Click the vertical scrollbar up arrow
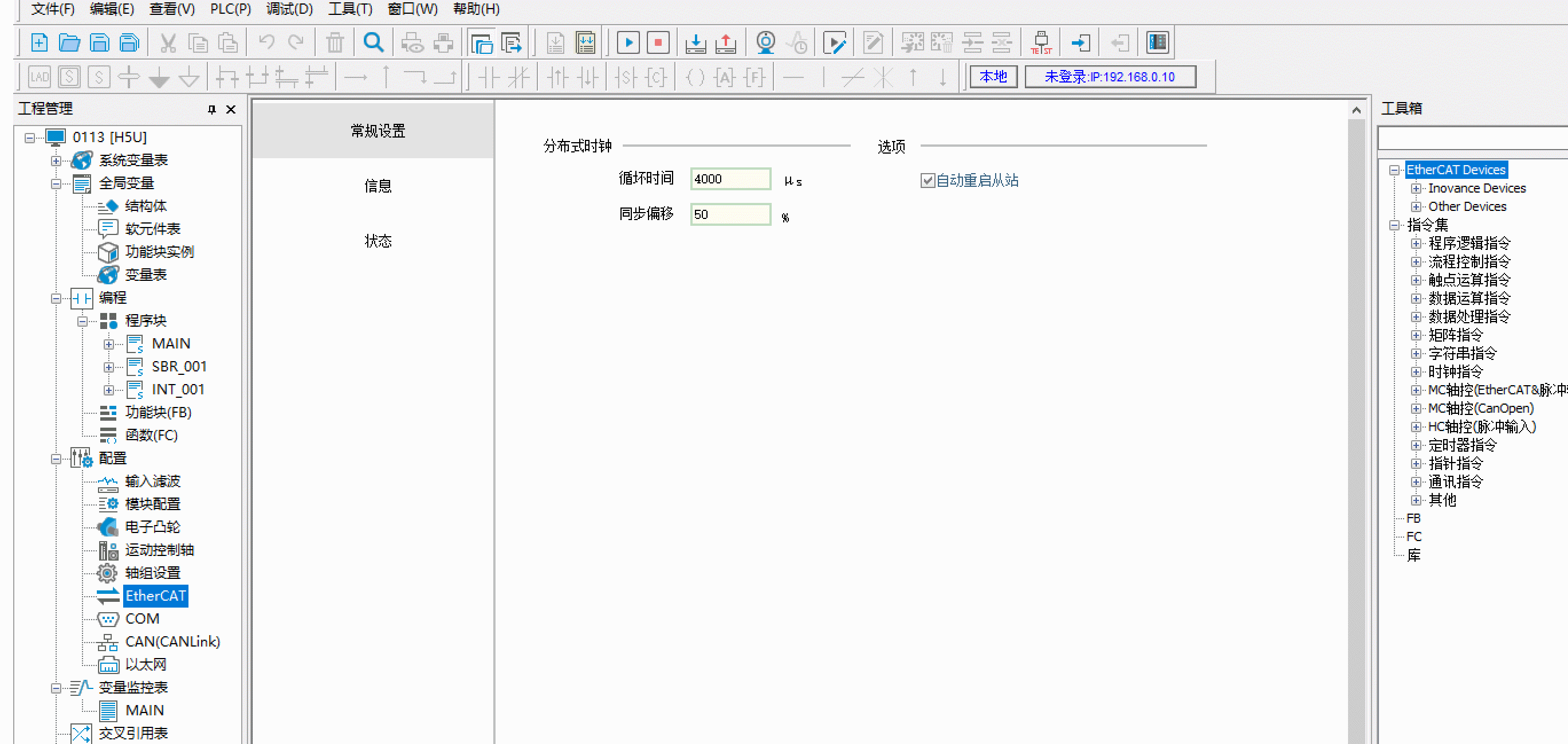1568x744 pixels. tap(1355, 110)
